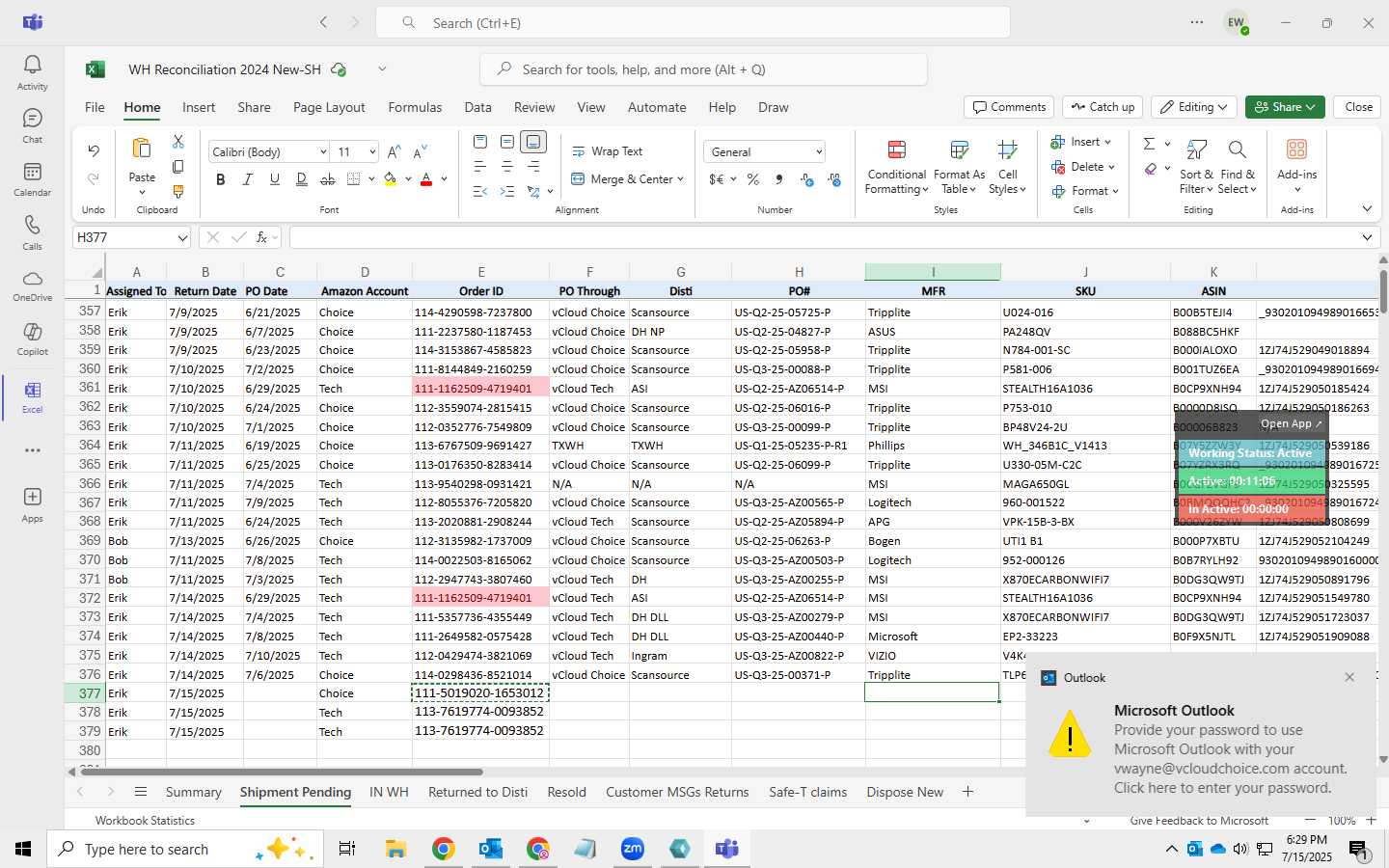Open Editing mode dropdown
The image size is (1389, 868).
coord(1194,107)
